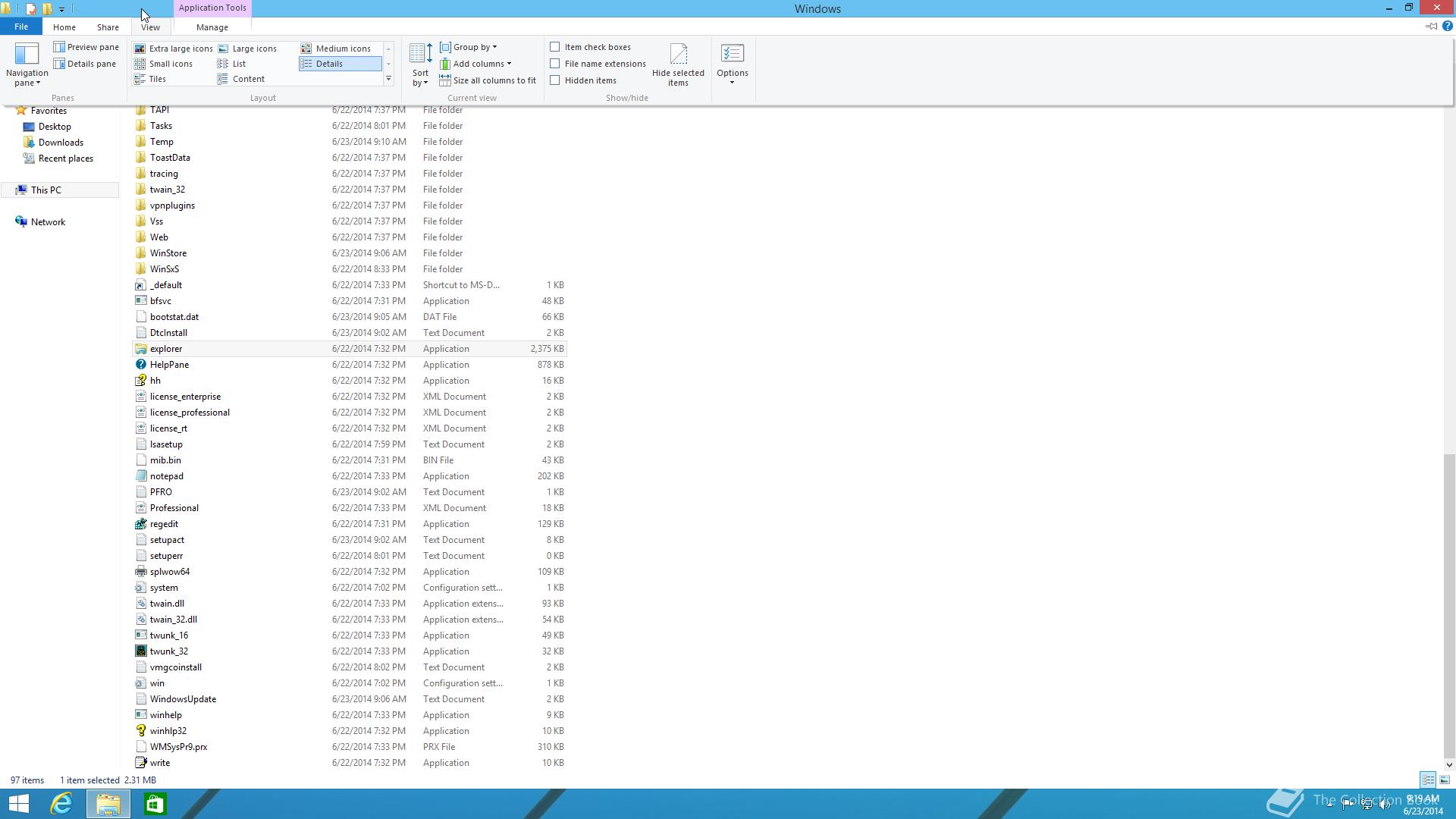
Task: Open Windows Store from taskbar
Action: pos(155,804)
